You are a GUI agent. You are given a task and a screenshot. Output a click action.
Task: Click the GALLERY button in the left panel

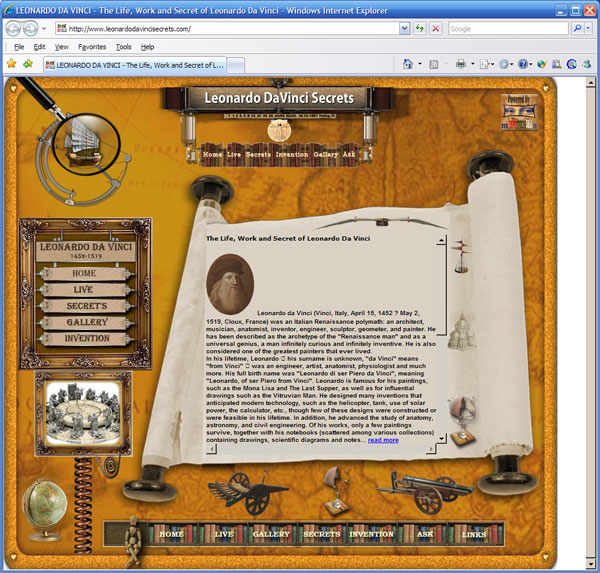tap(87, 323)
